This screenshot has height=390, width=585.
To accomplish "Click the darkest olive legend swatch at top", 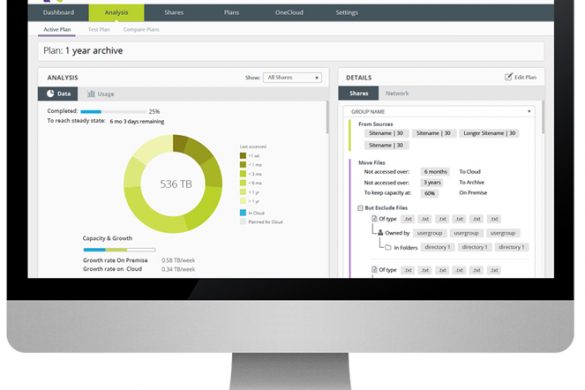I will pyautogui.click(x=243, y=156).
